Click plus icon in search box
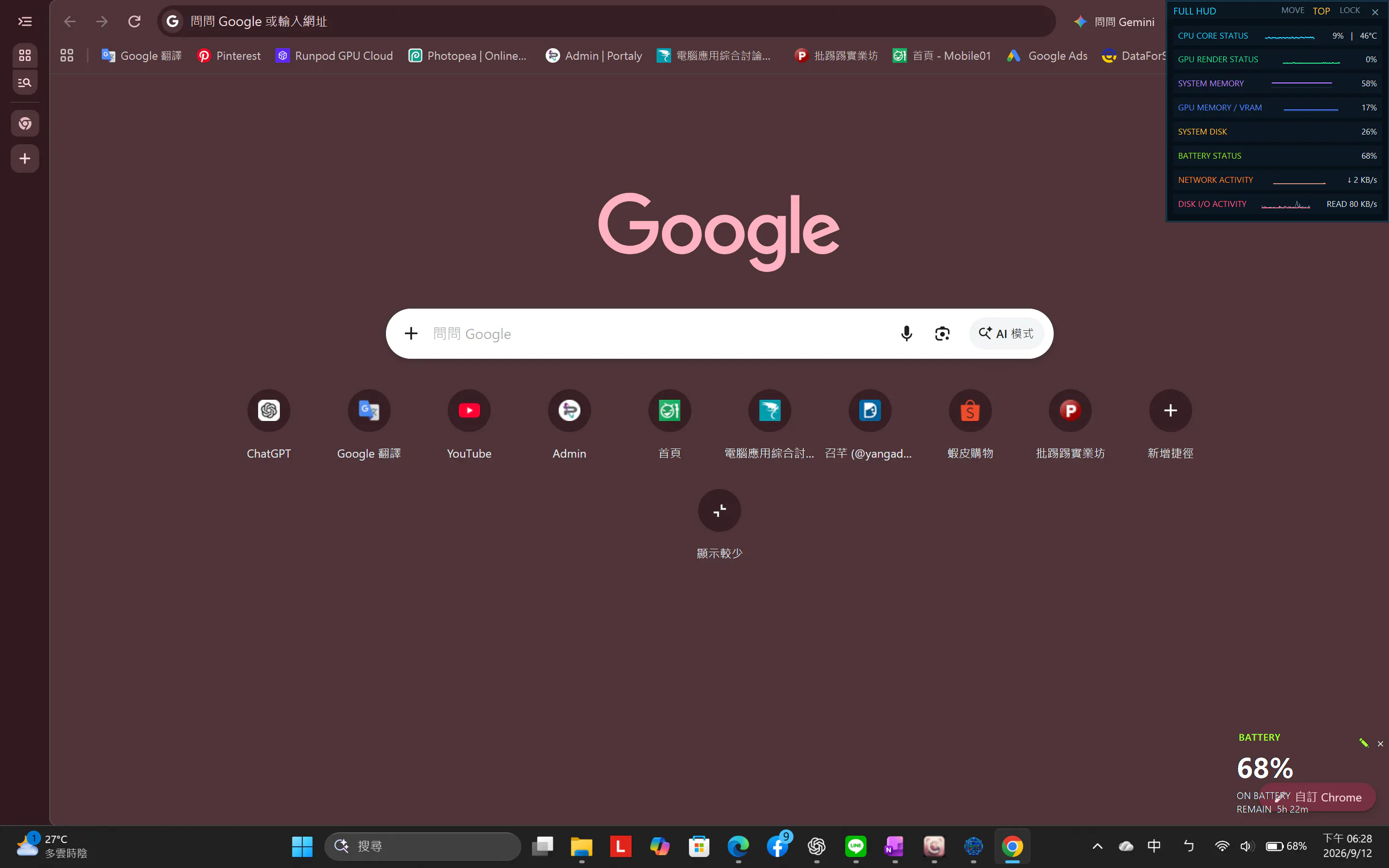 (x=411, y=334)
